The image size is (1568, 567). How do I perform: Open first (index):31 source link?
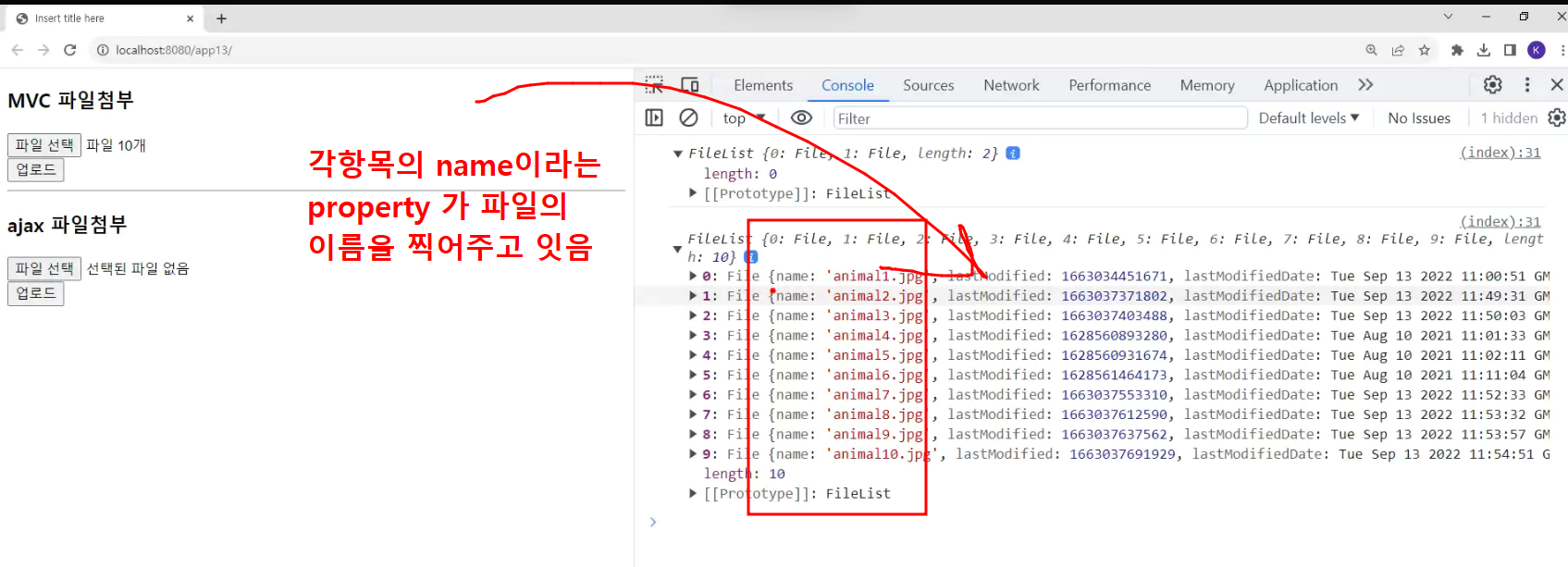pyautogui.click(x=1500, y=153)
